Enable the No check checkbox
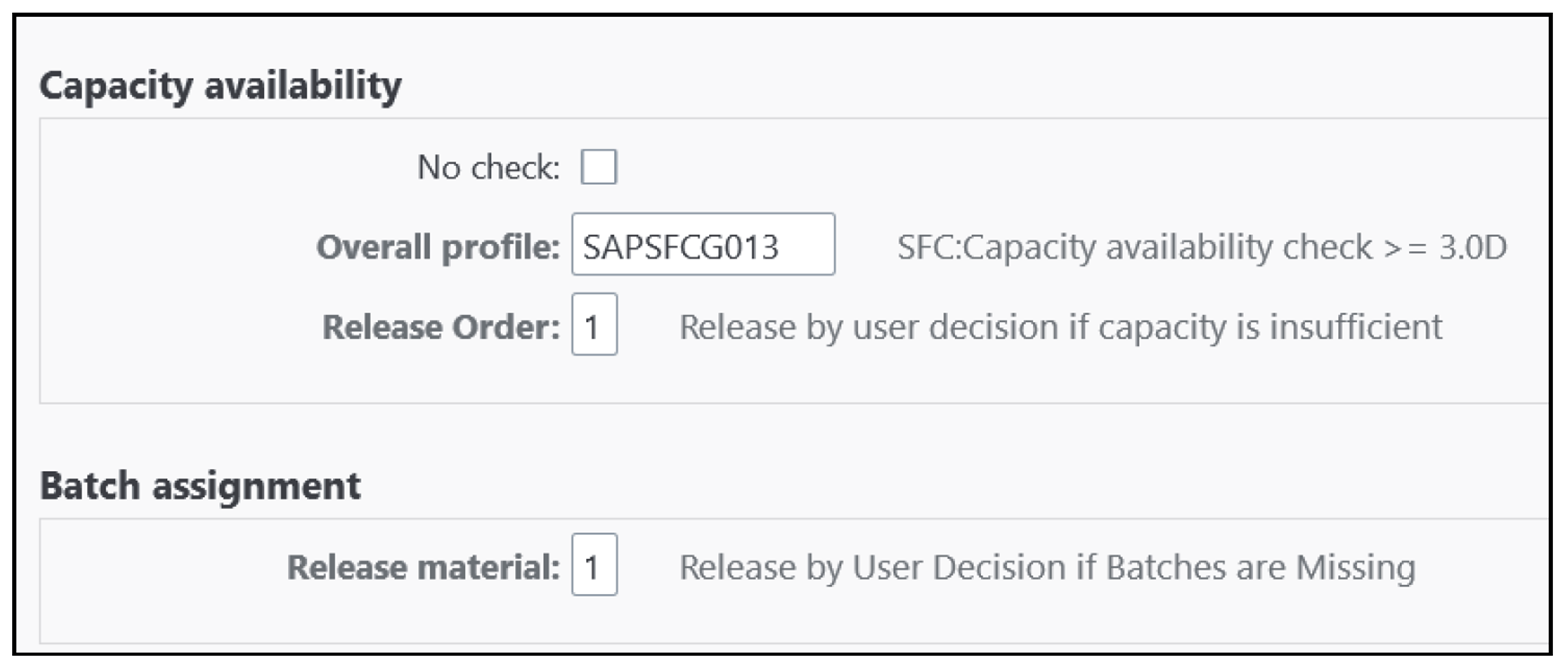Image resolution: width=1566 pixels, height=668 pixels. pyautogui.click(x=599, y=167)
